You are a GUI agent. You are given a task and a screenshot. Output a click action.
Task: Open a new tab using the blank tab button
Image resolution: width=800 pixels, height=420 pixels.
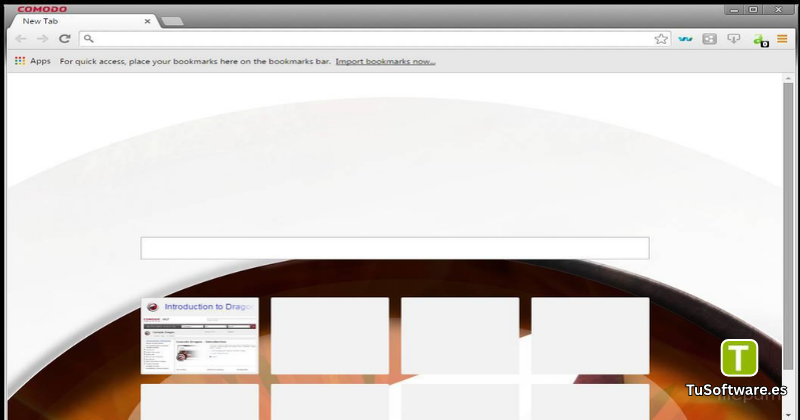pos(172,21)
